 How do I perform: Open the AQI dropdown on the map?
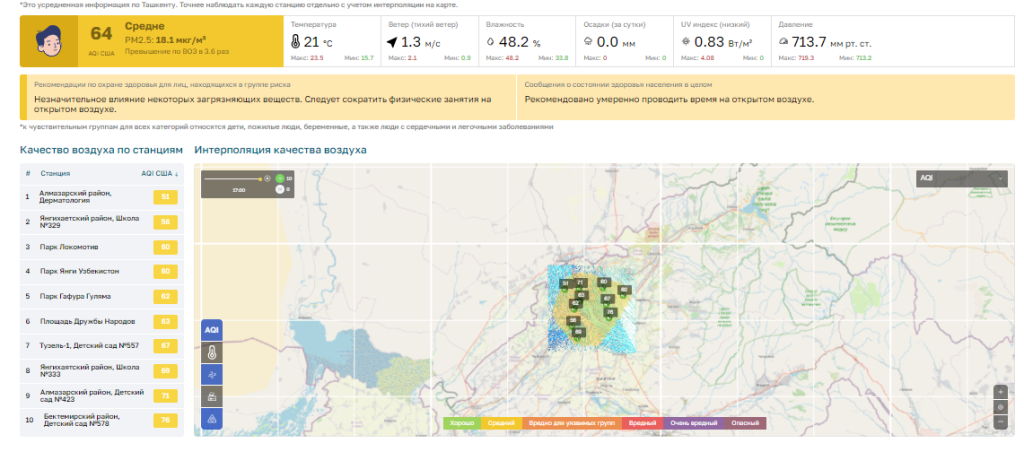tap(962, 178)
